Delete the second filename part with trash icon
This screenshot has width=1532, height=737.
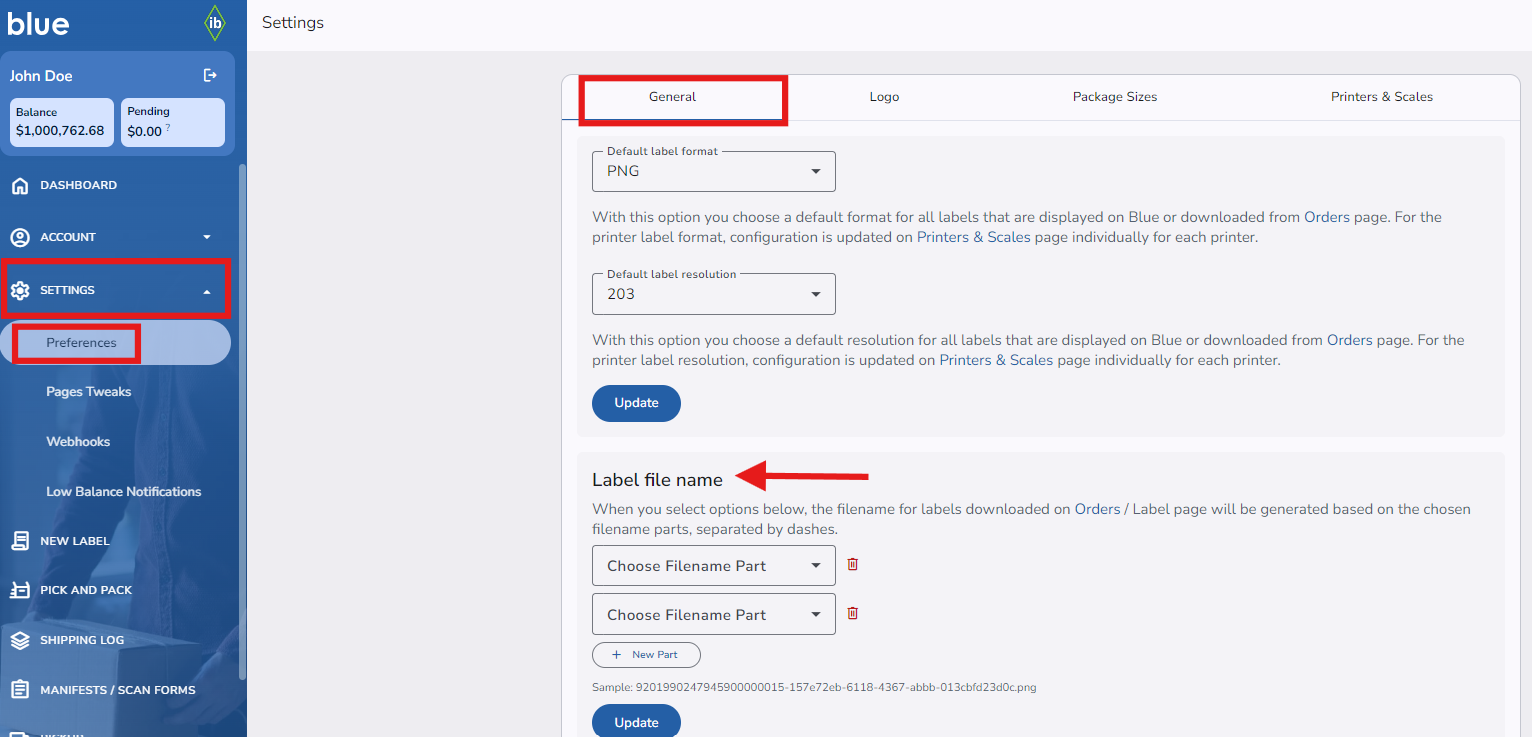coord(853,613)
